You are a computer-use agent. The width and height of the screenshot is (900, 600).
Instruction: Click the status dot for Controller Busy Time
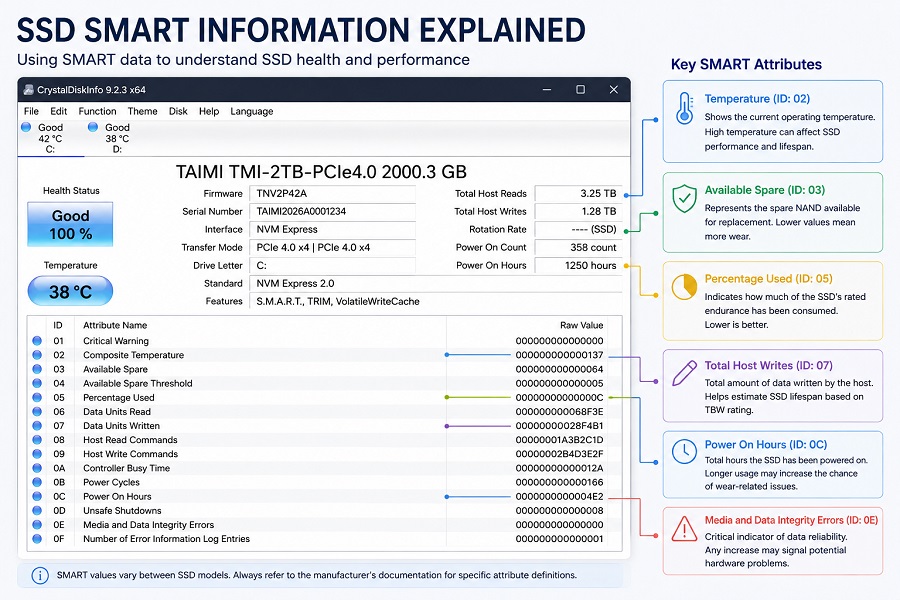click(x=37, y=468)
